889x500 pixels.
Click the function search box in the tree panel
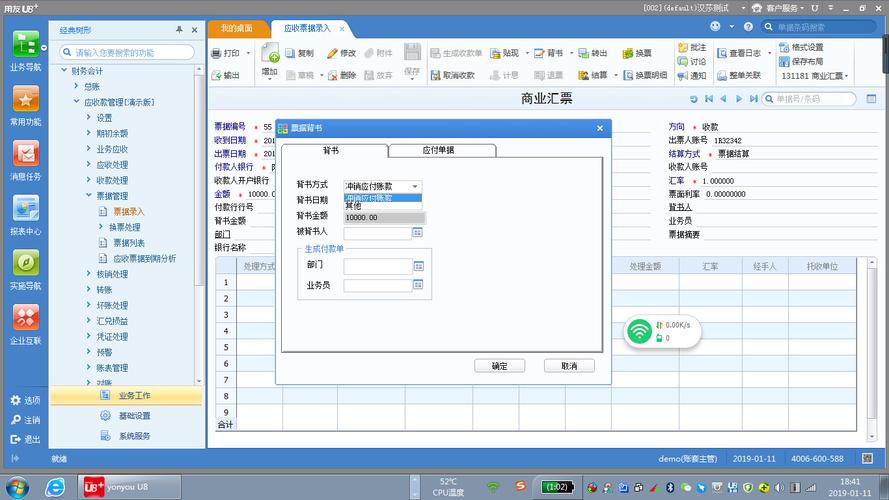click(127, 52)
